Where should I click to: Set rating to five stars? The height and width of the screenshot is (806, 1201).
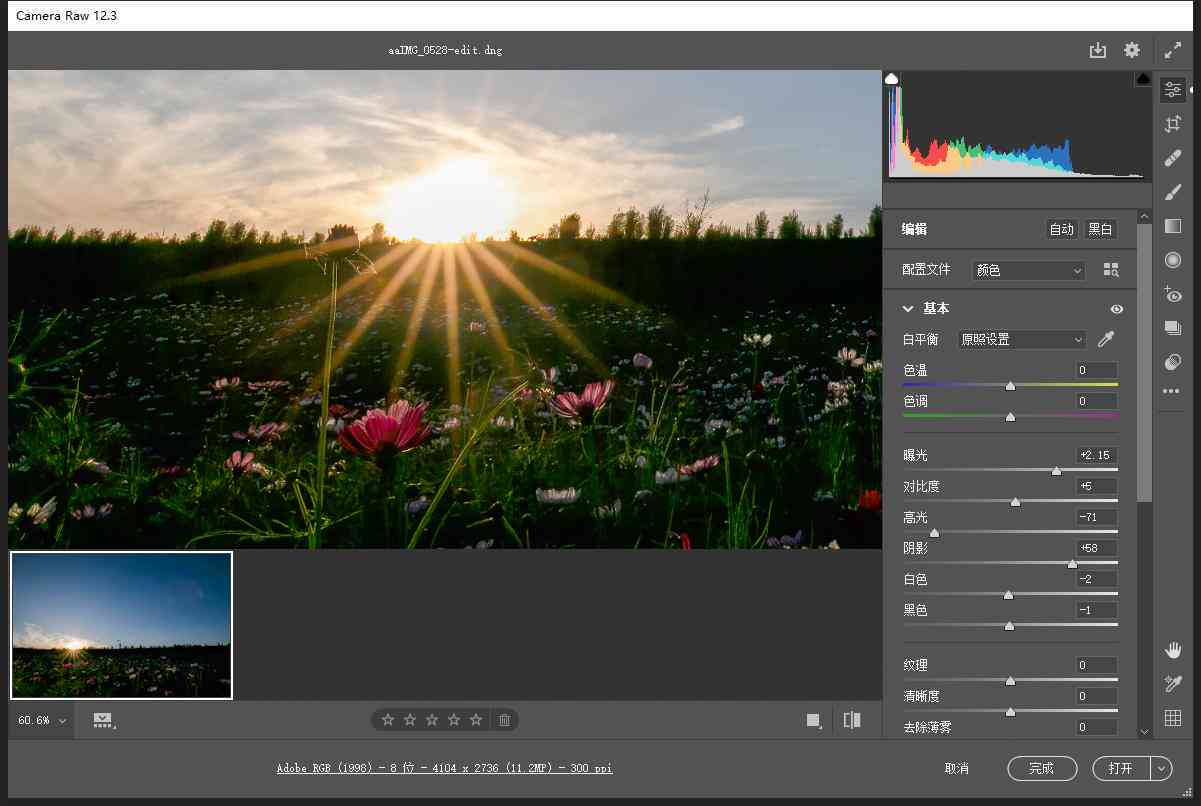(x=476, y=720)
